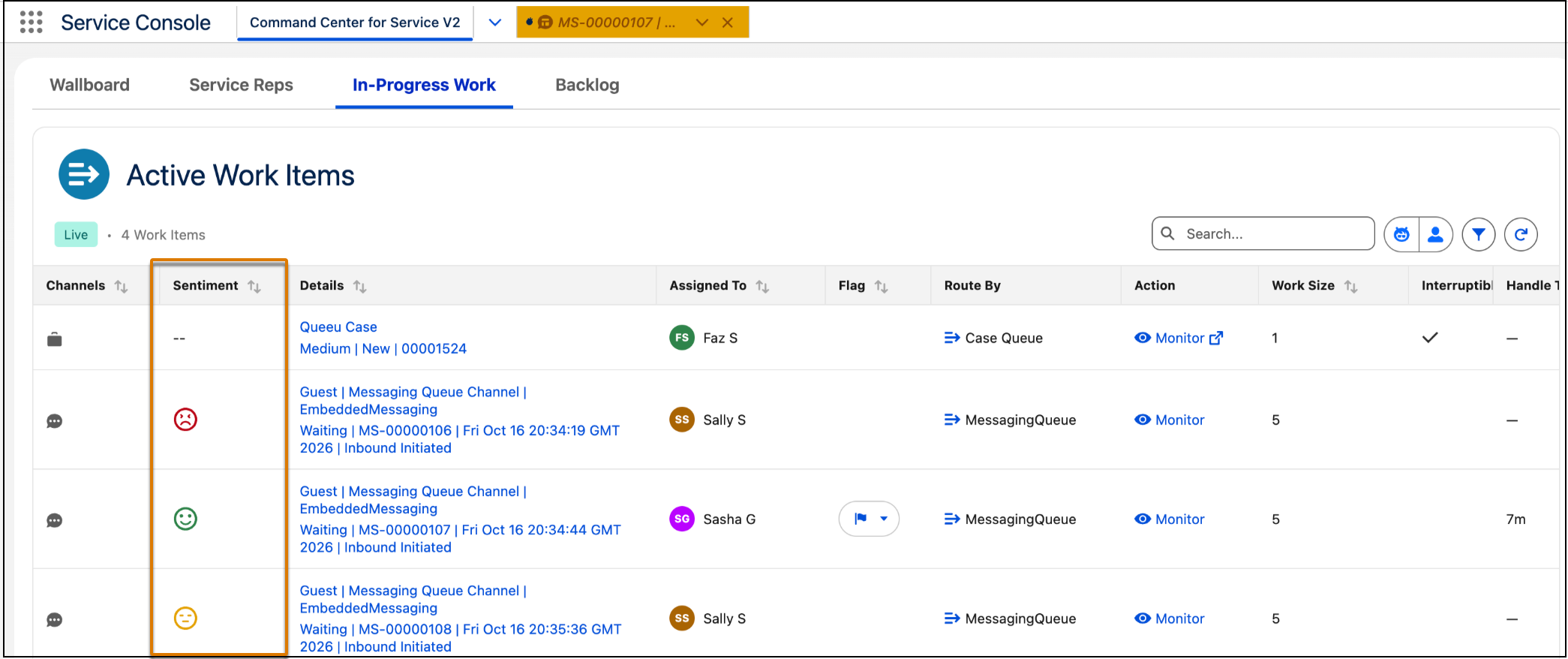Open the MS-00000106 details link
This screenshot has height=659, width=1568.
coord(460,439)
